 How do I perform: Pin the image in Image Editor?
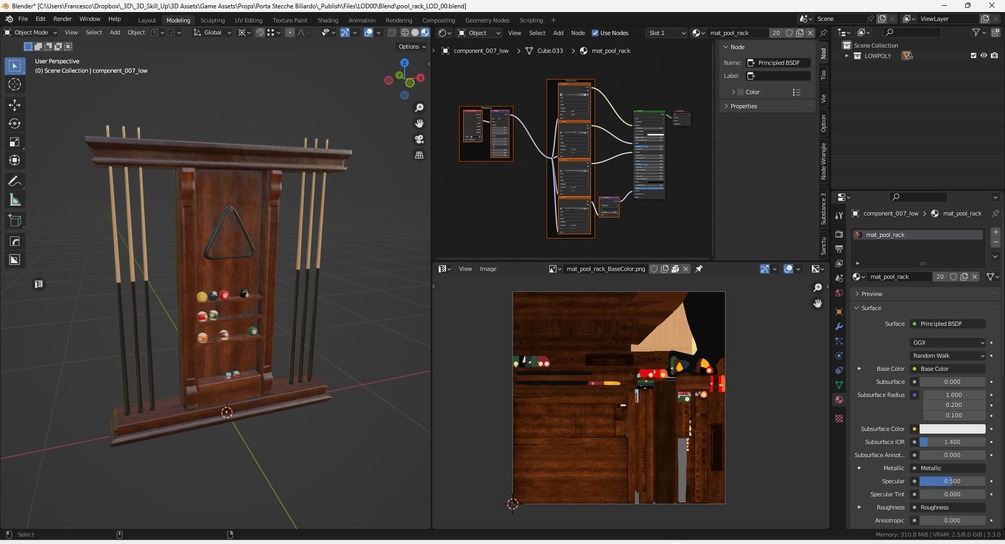click(699, 269)
